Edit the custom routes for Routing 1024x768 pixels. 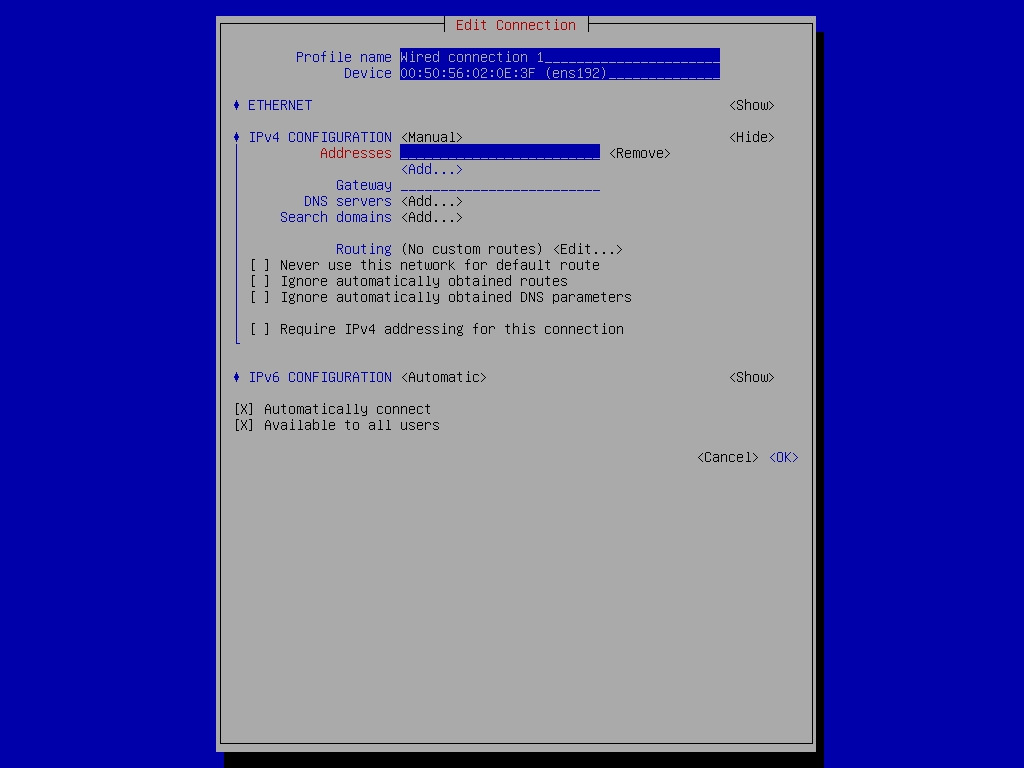click(x=587, y=249)
